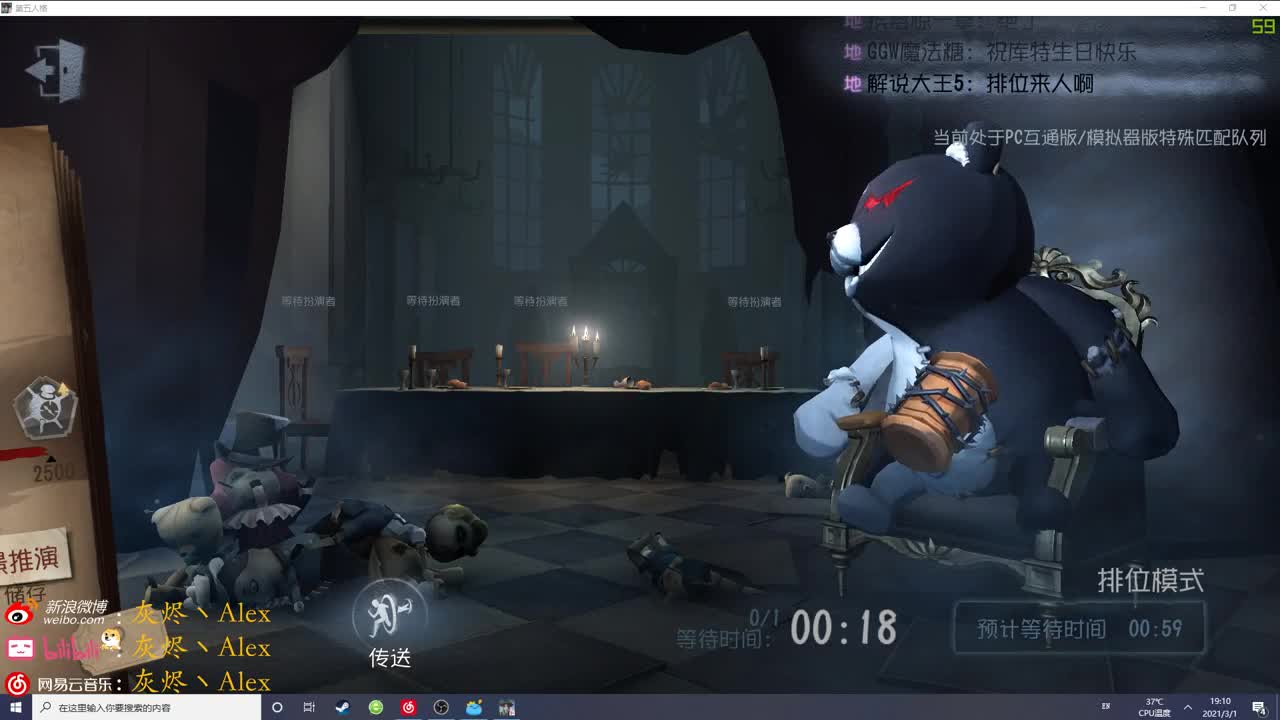Focus the taskbar search box
Screen dimensions: 1280x720
pos(146,707)
